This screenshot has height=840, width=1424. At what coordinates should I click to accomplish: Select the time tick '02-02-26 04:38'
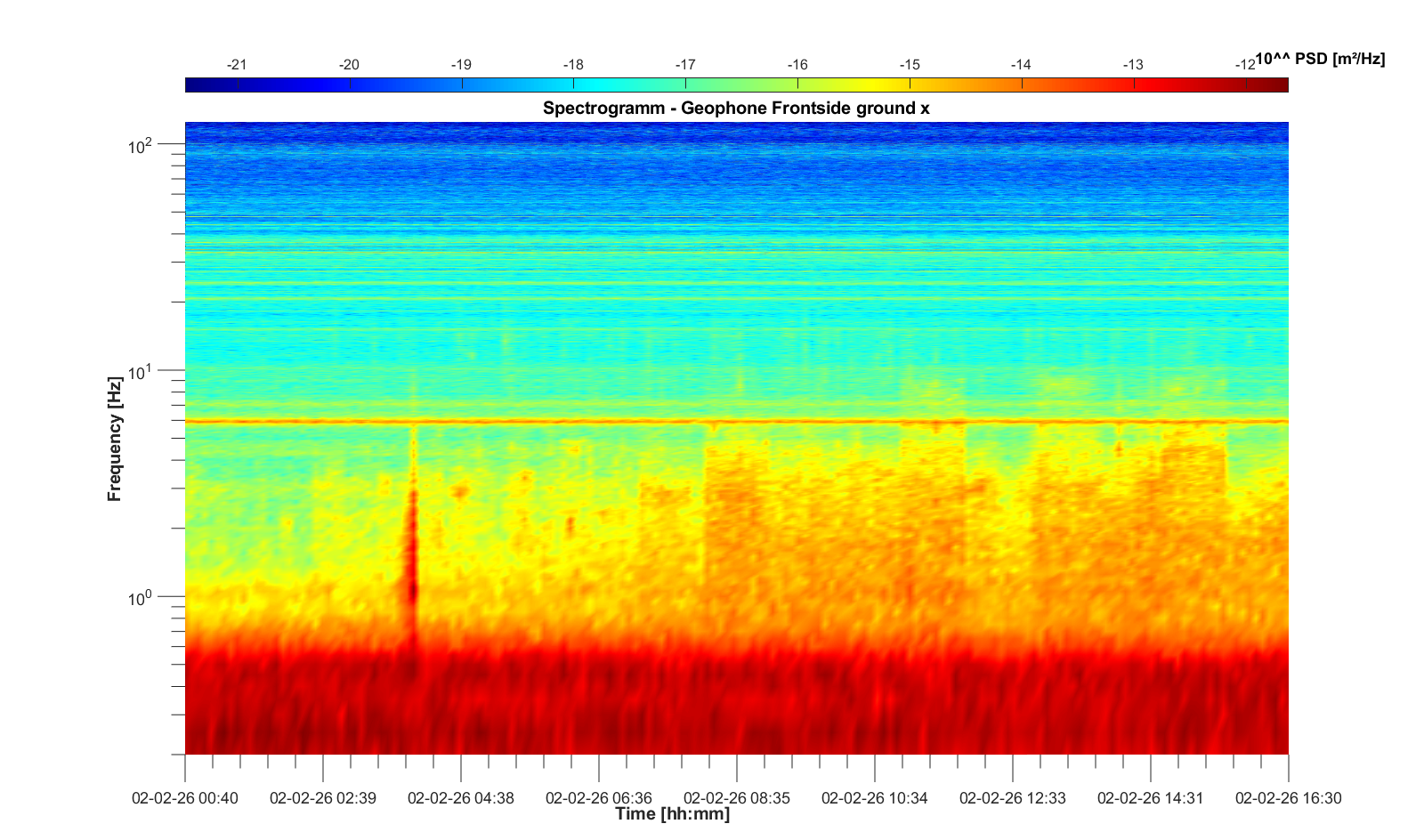pos(460,798)
